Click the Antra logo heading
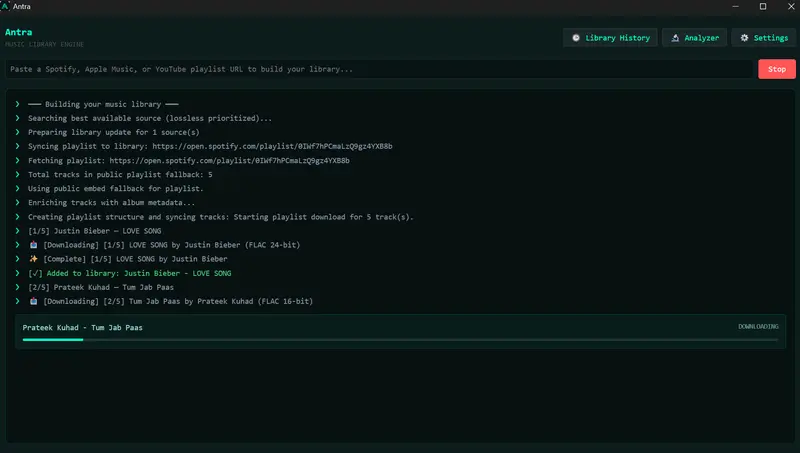This screenshot has height=453, width=800. click(x=18, y=32)
